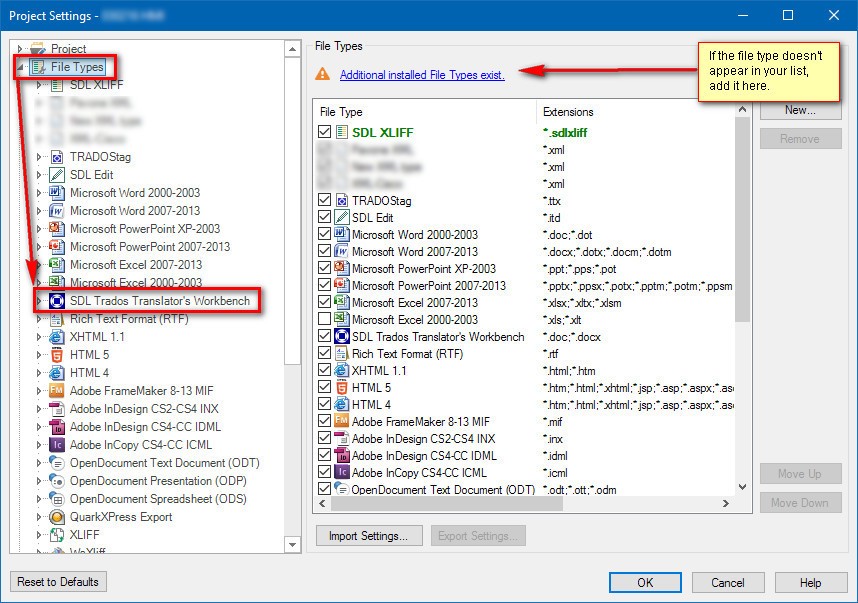858x603 pixels.
Task: Expand the TRADOStag tree node
Action: pyautogui.click(x=39, y=157)
